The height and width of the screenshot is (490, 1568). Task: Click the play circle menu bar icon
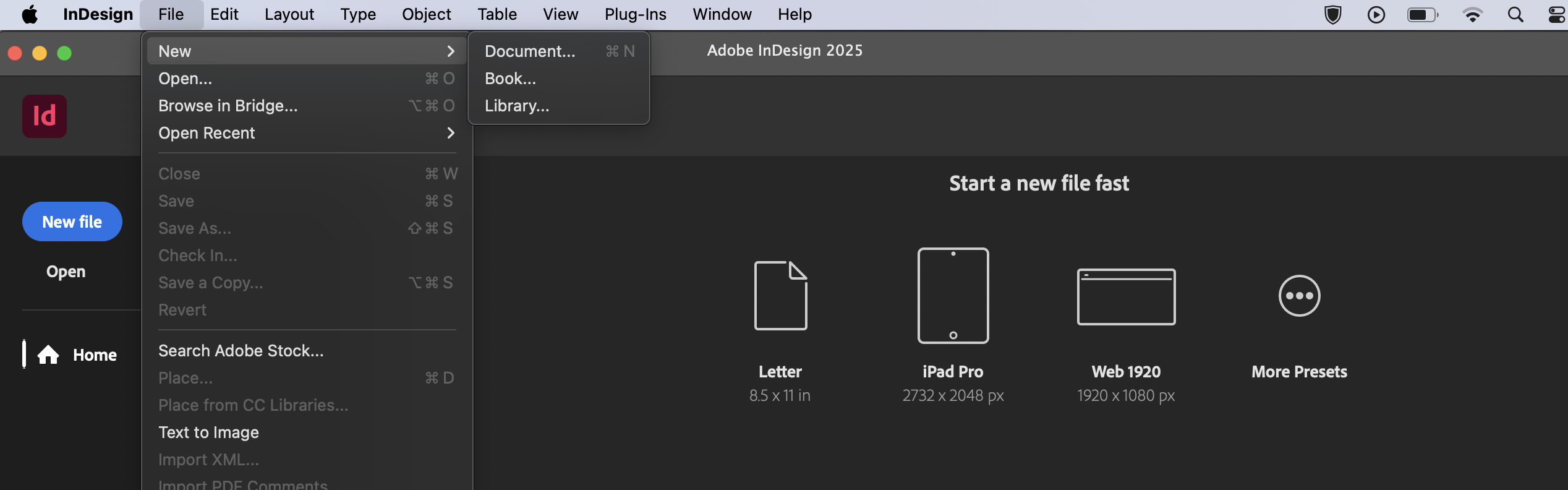[x=1376, y=14]
